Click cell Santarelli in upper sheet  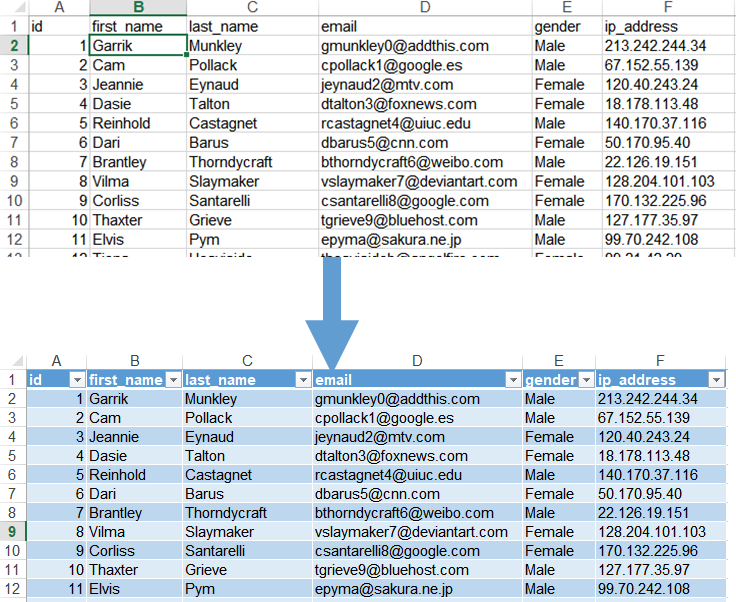tap(253, 201)
